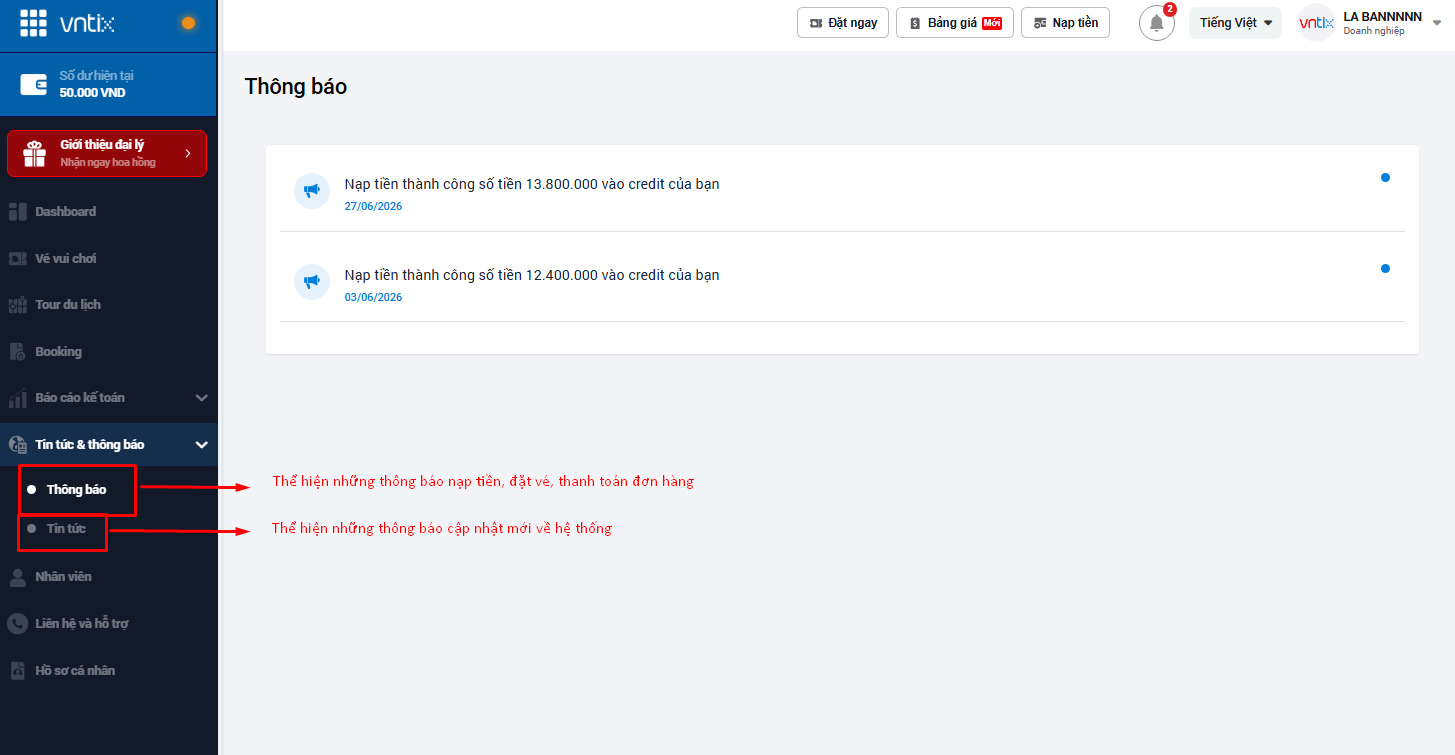Click the gift icon for agent referral

tap(35, 153)
